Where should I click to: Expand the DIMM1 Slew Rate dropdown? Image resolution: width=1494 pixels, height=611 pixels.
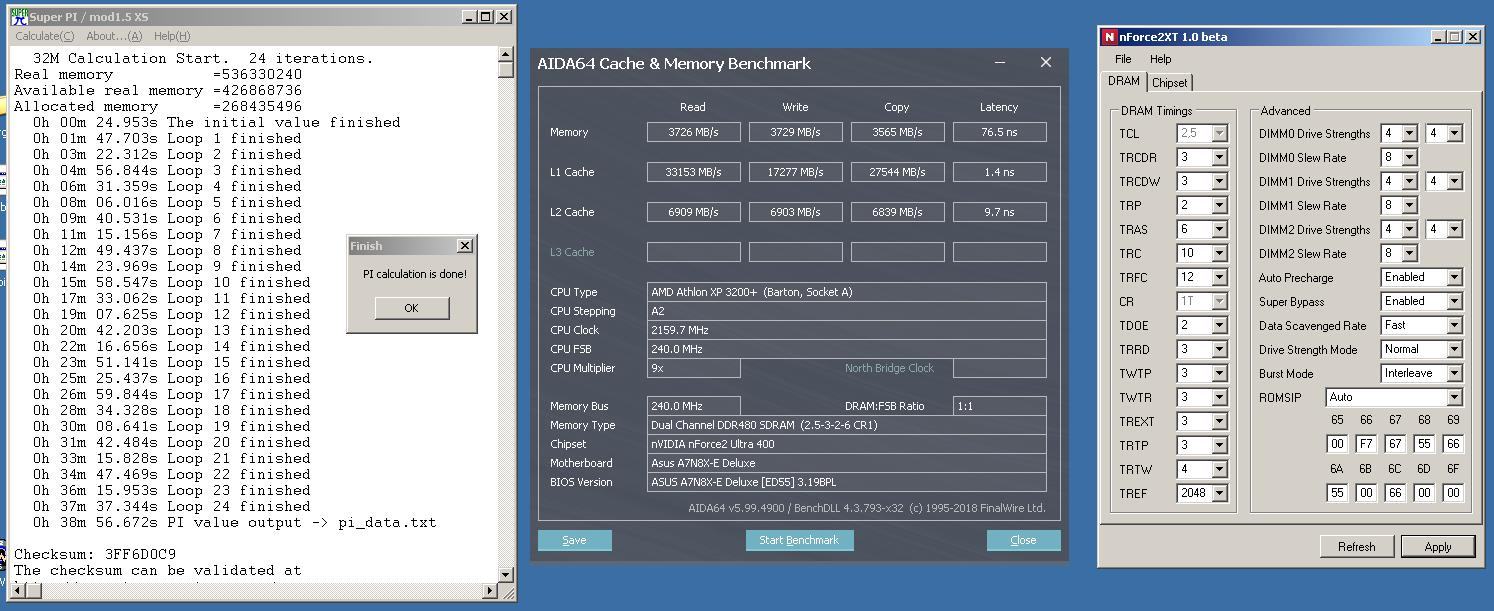pyautogui.click(x=1409, y=205)
